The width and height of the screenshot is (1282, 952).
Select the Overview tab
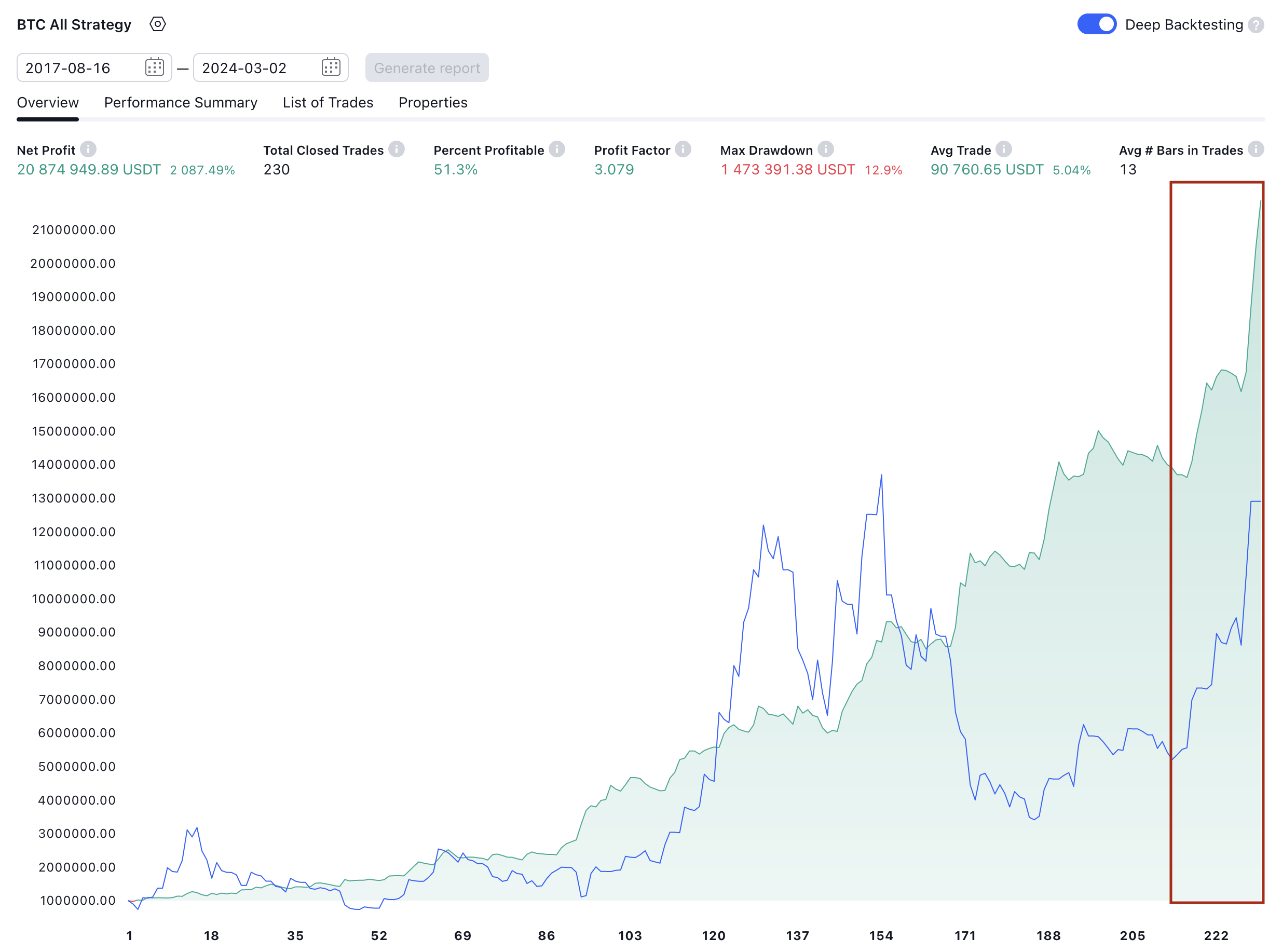(48, 103)
